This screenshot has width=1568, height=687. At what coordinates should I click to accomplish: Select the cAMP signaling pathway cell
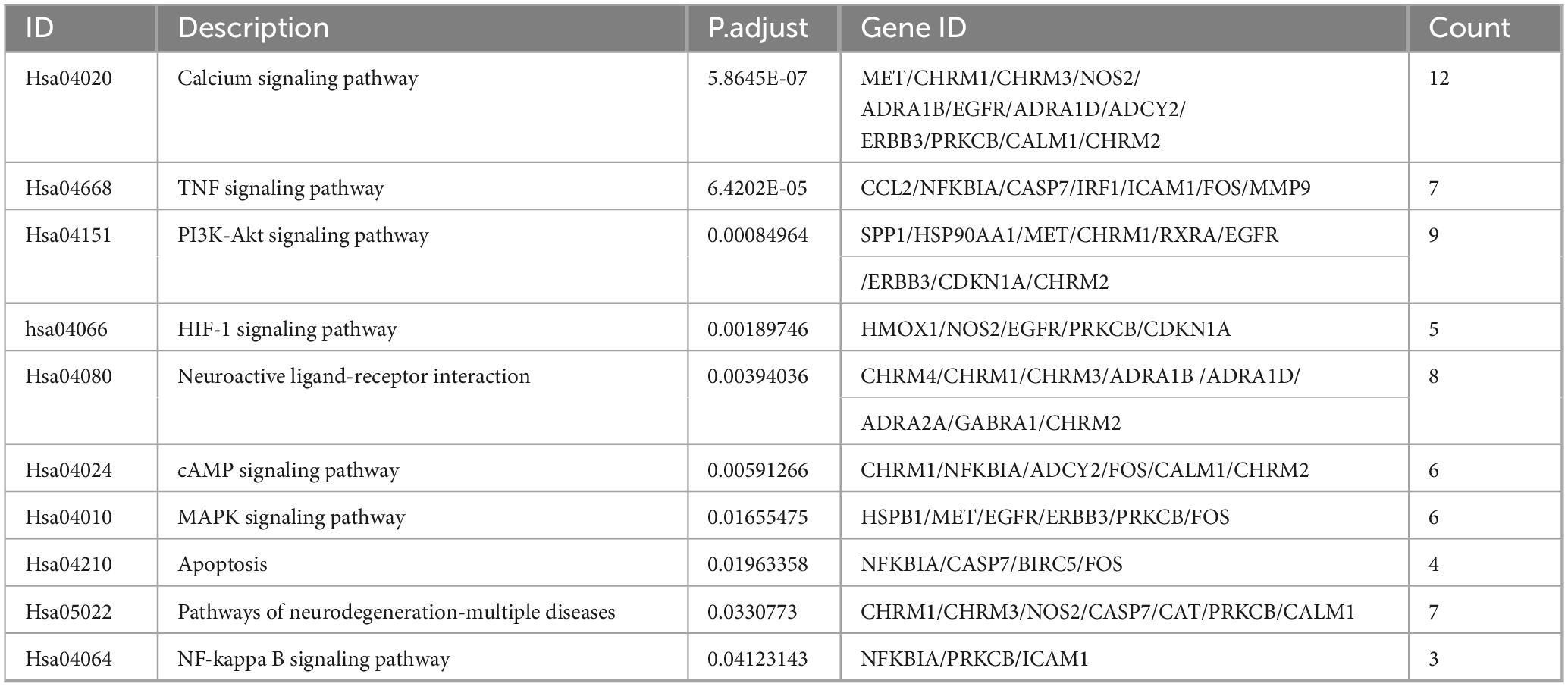tap(288, 470)
